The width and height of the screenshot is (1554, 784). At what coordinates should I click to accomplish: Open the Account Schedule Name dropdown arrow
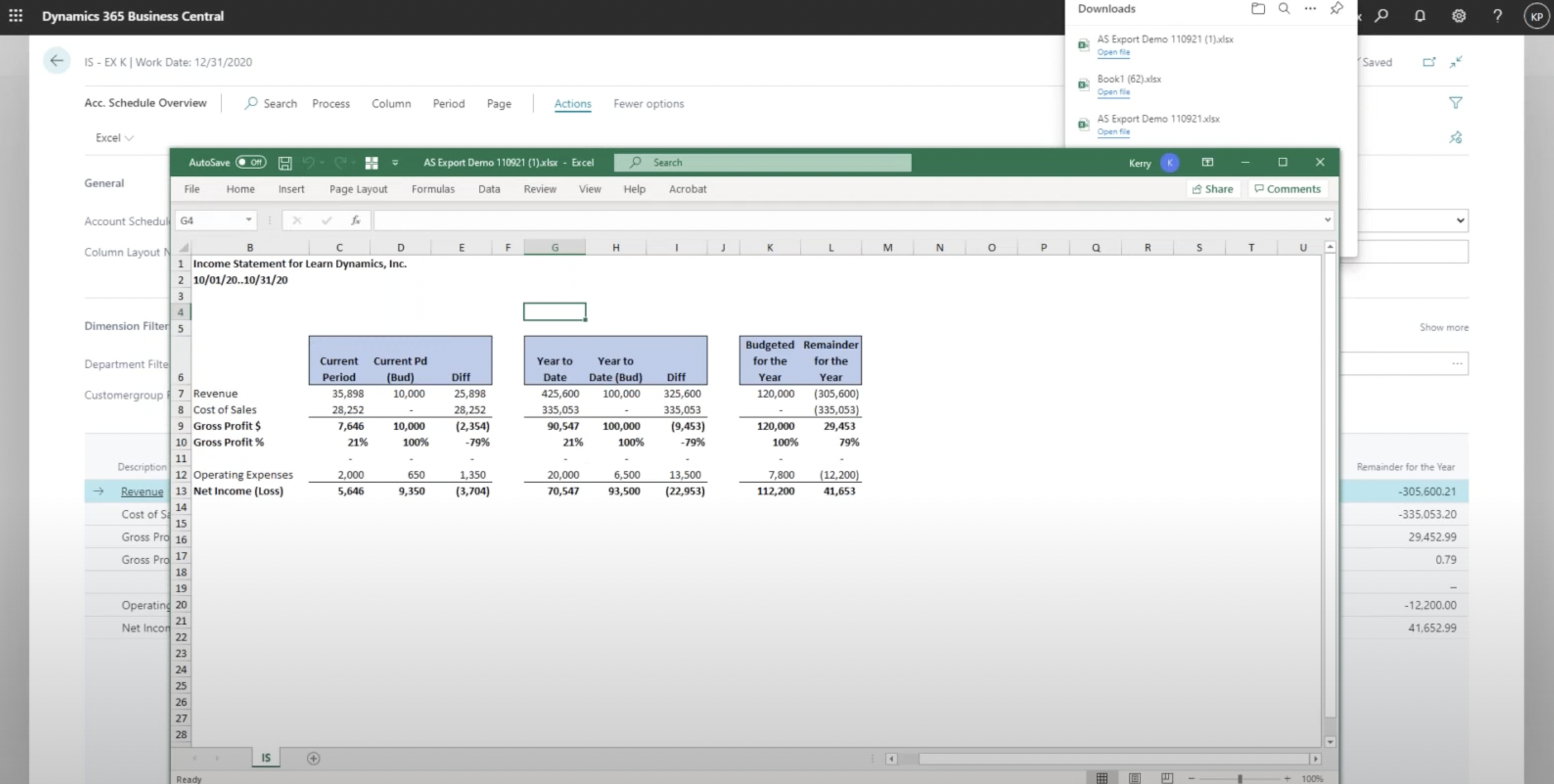tap(1460, 220)
